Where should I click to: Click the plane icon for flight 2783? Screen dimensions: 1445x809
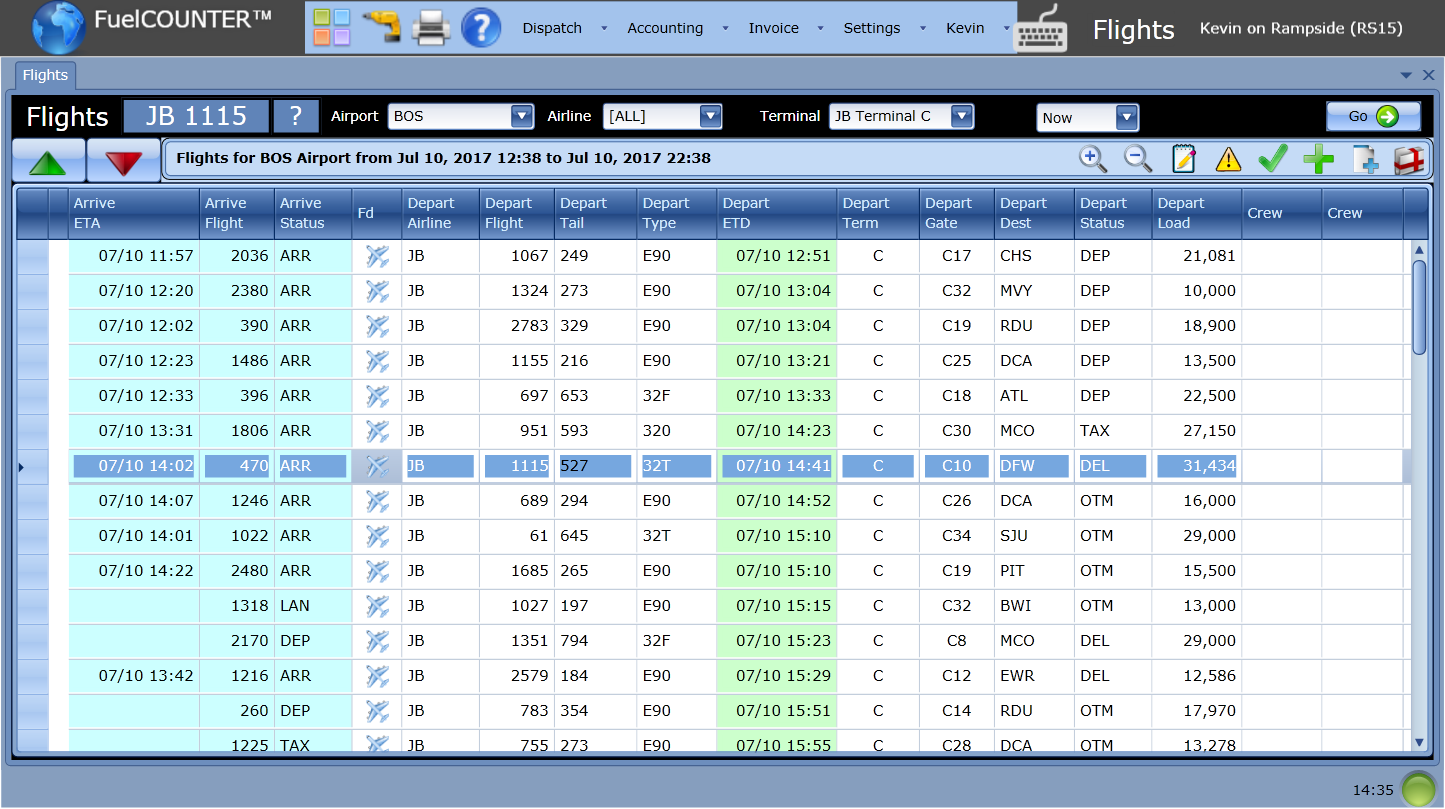pos(377,326)
